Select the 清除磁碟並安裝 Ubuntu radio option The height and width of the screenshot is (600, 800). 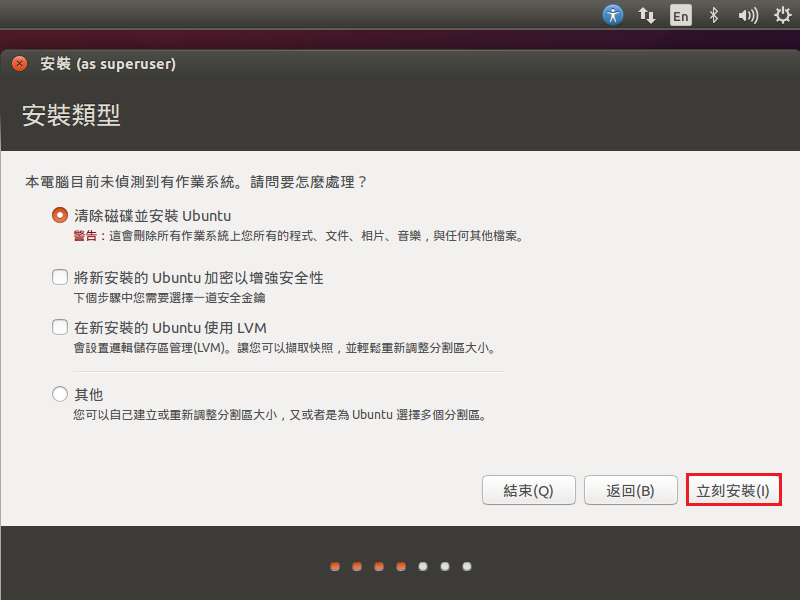click(60, 215)
